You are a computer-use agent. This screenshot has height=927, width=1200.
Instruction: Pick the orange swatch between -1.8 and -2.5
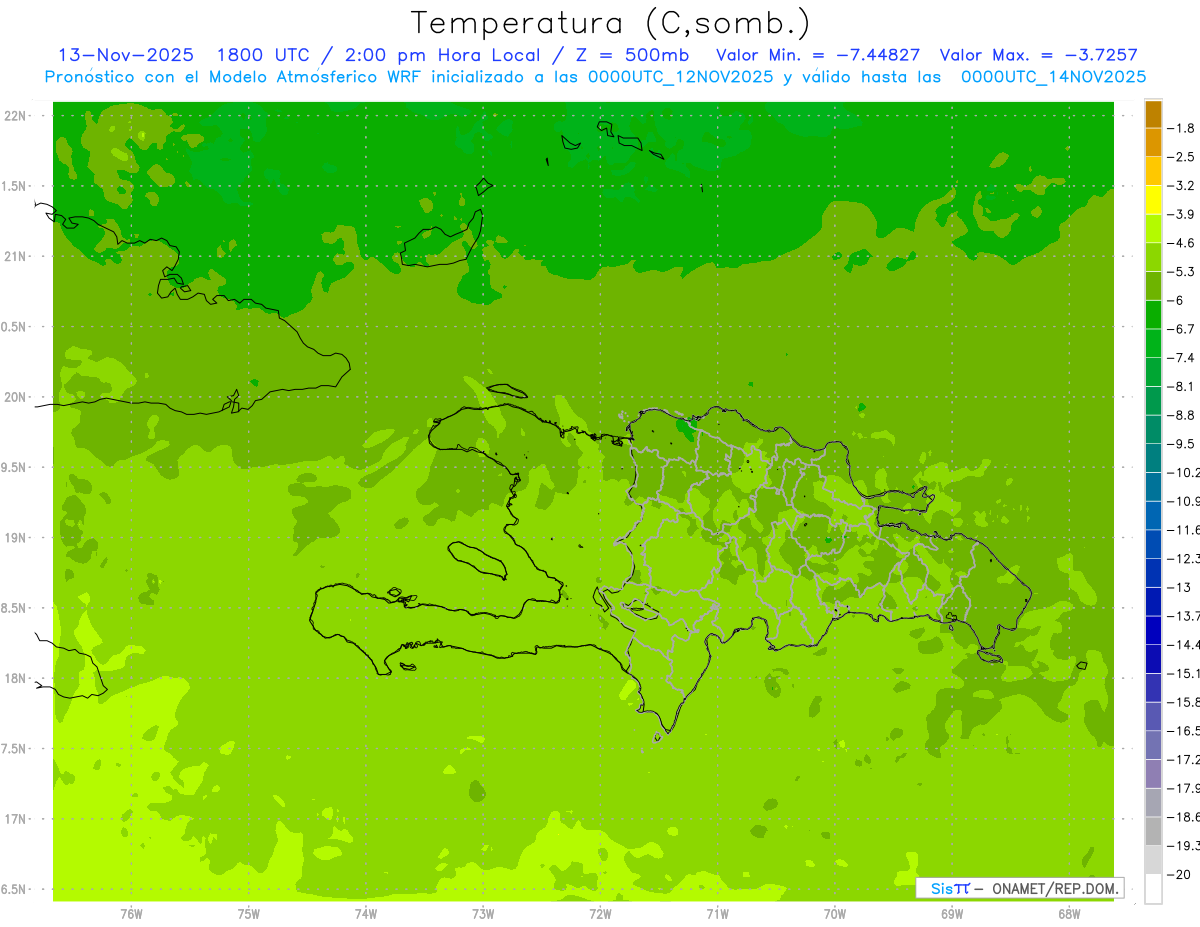pyautogui.click(x=1153, y=143)
